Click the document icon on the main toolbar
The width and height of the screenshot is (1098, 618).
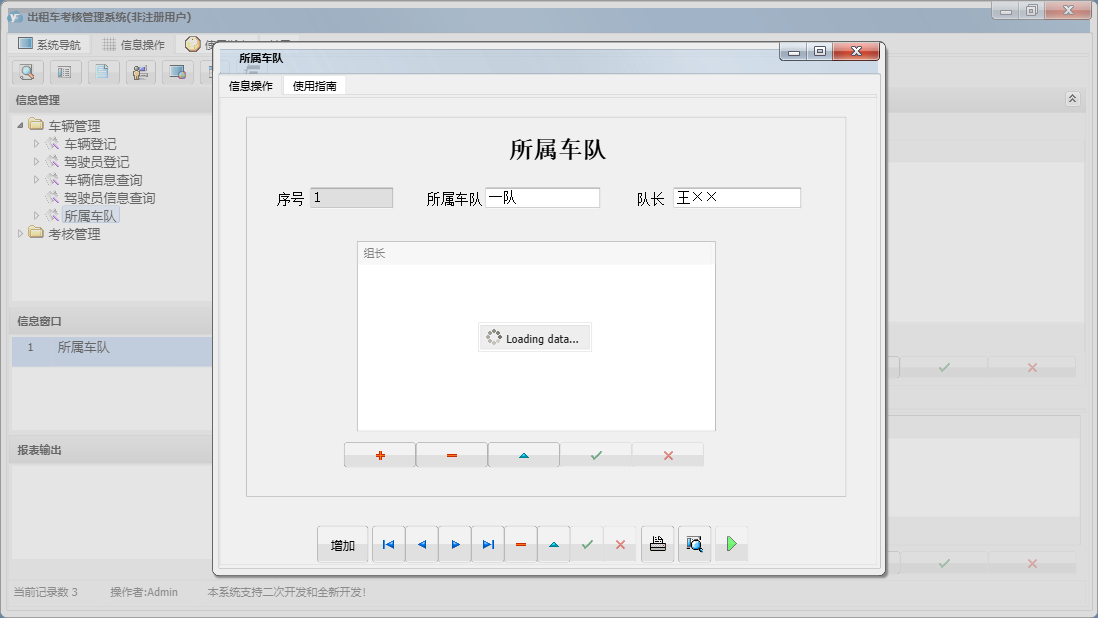[x=103, y=72]
